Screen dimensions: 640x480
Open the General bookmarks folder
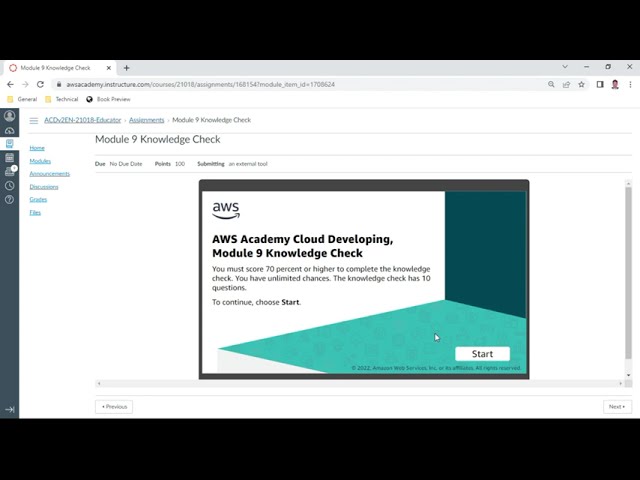(22, 99)
